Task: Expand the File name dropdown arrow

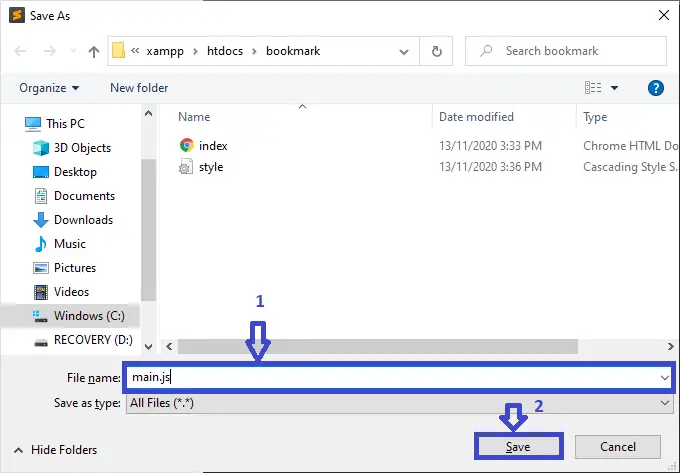Action: coord(664,378)
